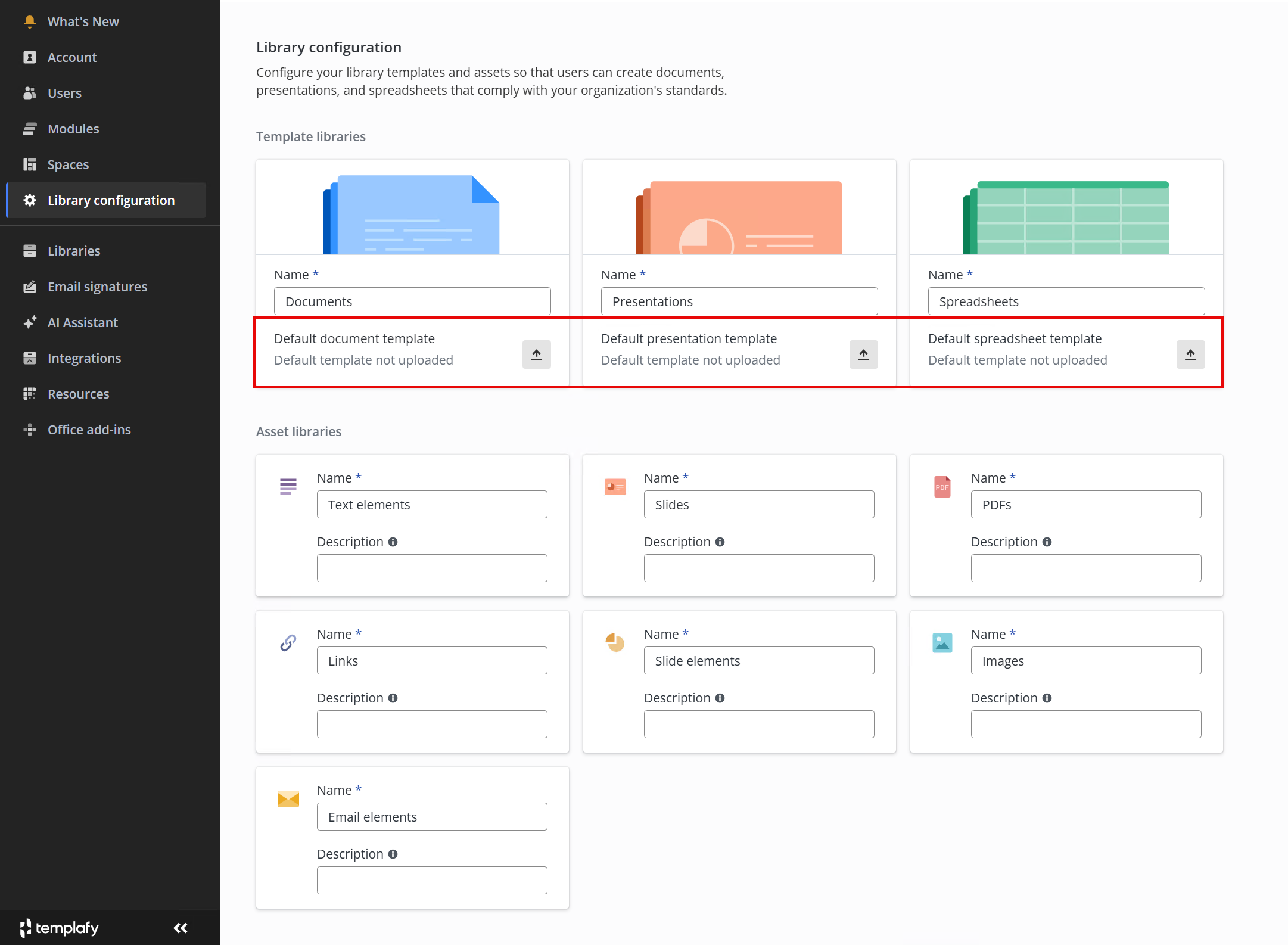This screenshot has height=945, width=1288.
Task: Click the Slides description field
Action: [758, 568]
